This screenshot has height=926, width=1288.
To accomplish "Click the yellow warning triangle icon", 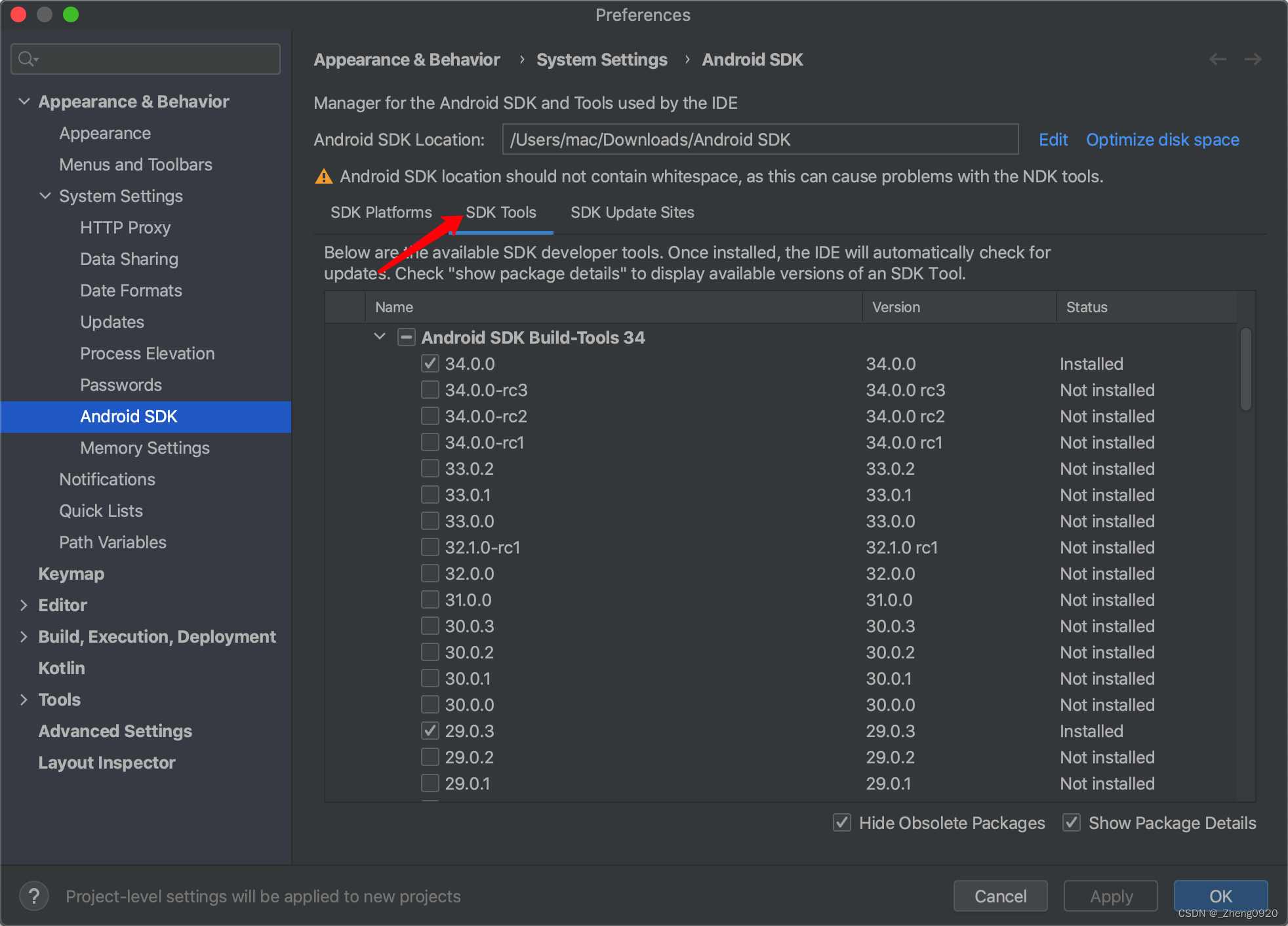I will tap(324, 176).
